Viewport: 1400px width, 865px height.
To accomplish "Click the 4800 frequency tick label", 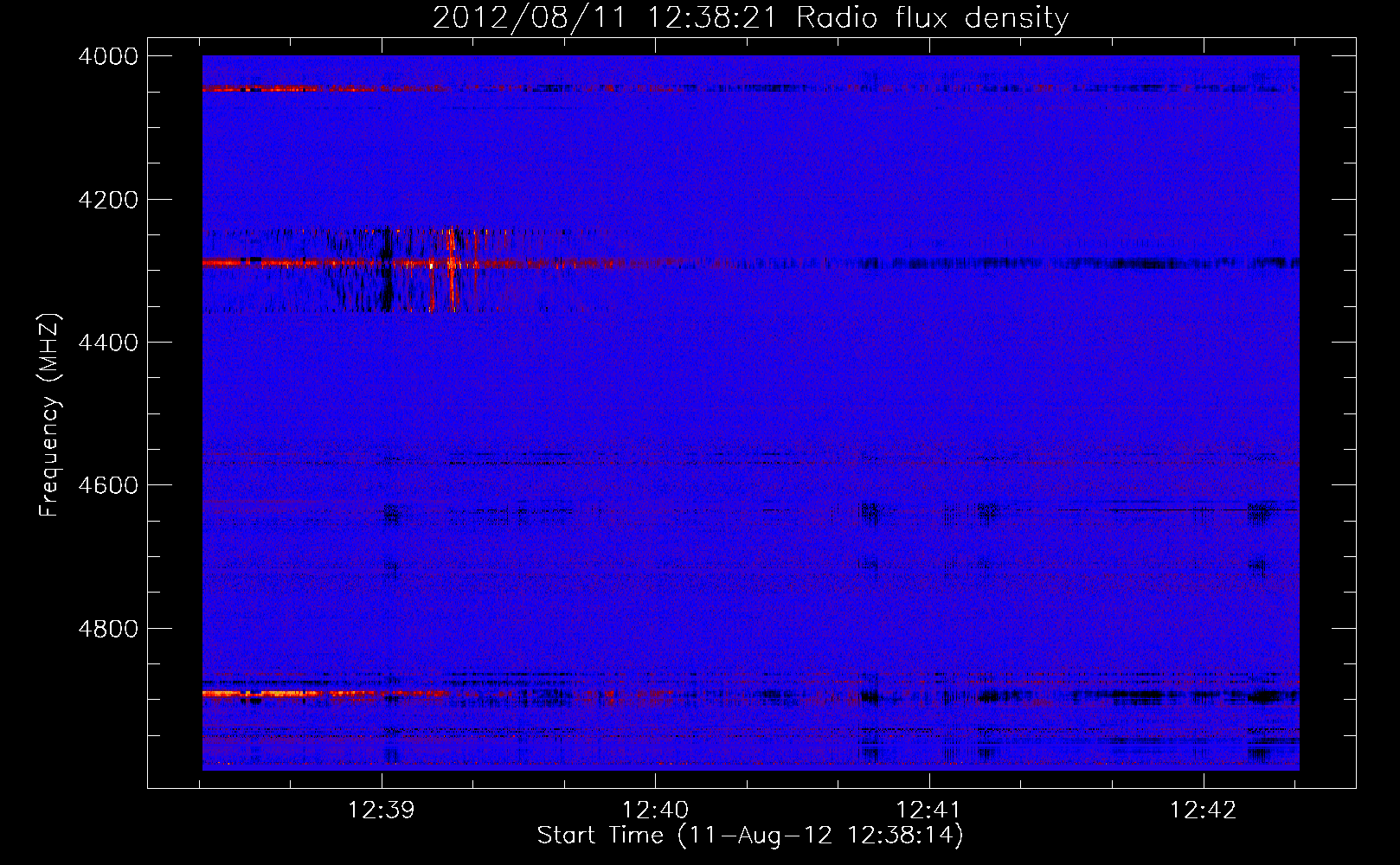I will (108, 628).
